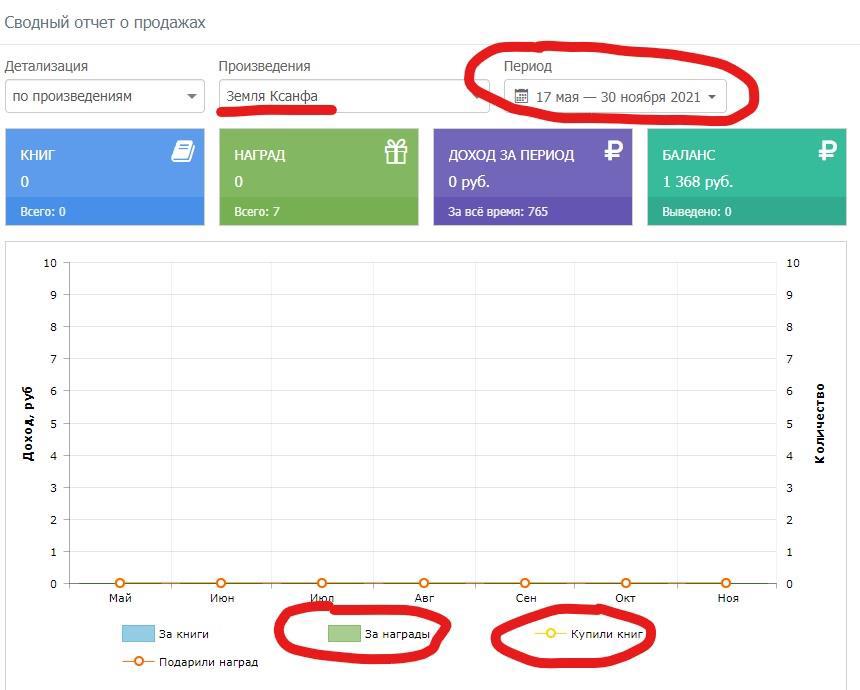Click the ruble icon on the БАЛАНС card
The image size is (860, 690).
(827, 151)
